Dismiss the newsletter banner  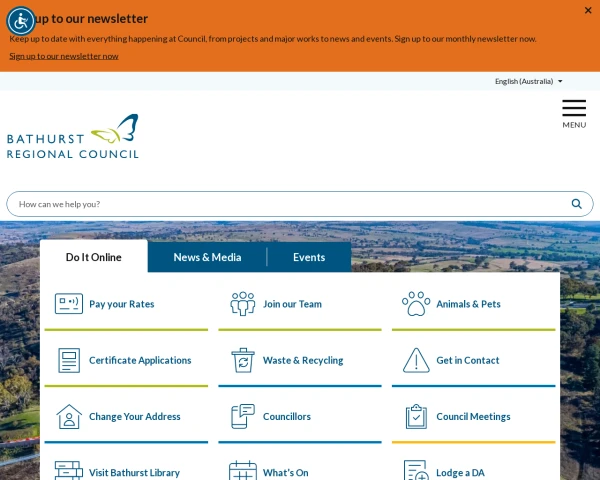point(588,10)
